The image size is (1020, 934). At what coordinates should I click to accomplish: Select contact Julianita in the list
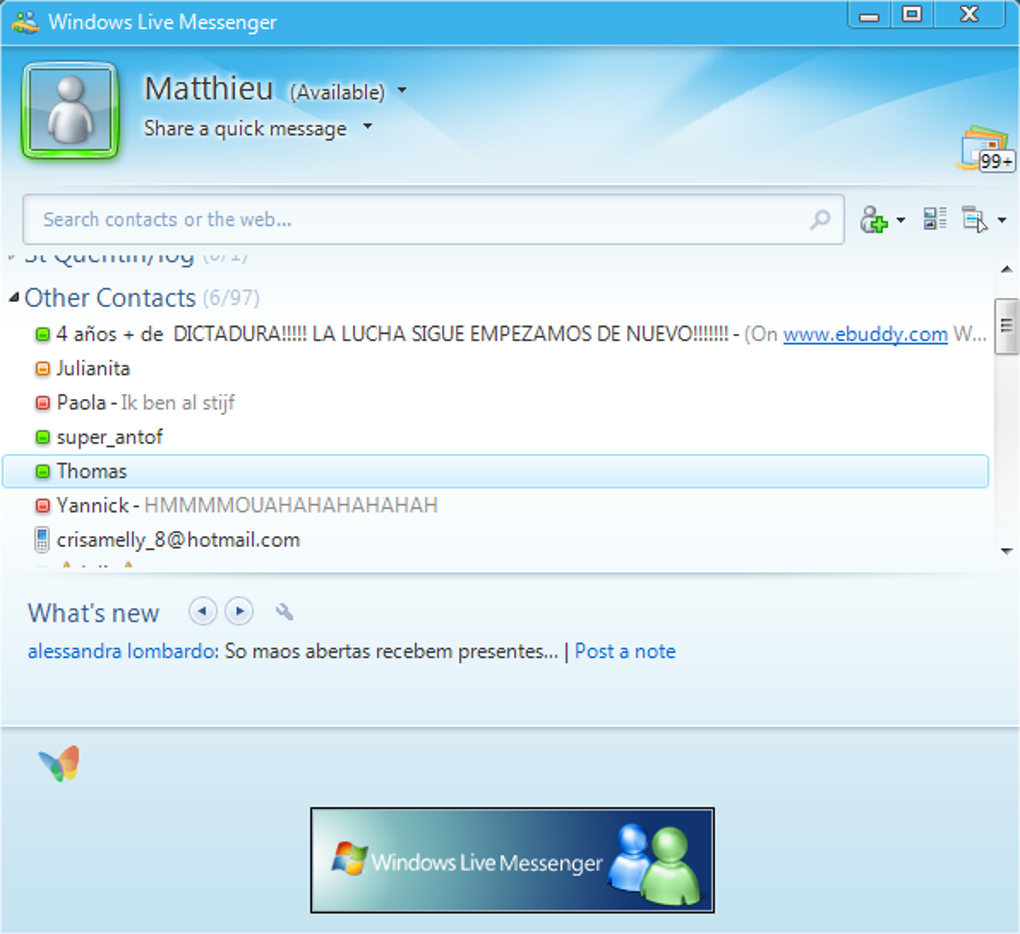click(x=495, y=369)
